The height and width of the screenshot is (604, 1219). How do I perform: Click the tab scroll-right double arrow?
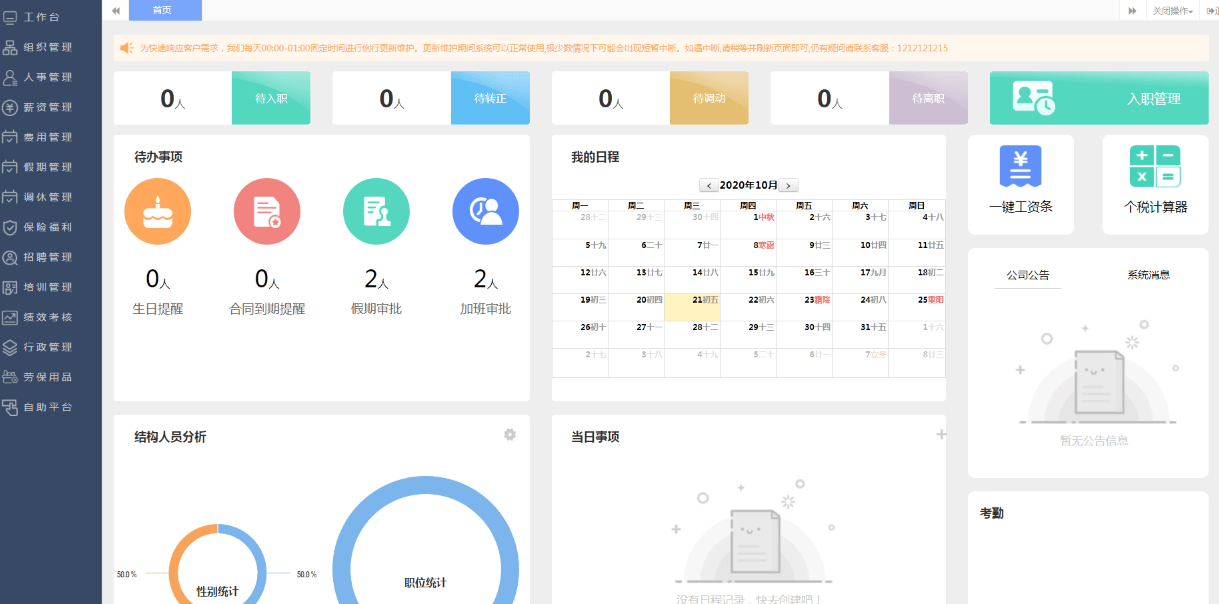(x=1132, y=10)
